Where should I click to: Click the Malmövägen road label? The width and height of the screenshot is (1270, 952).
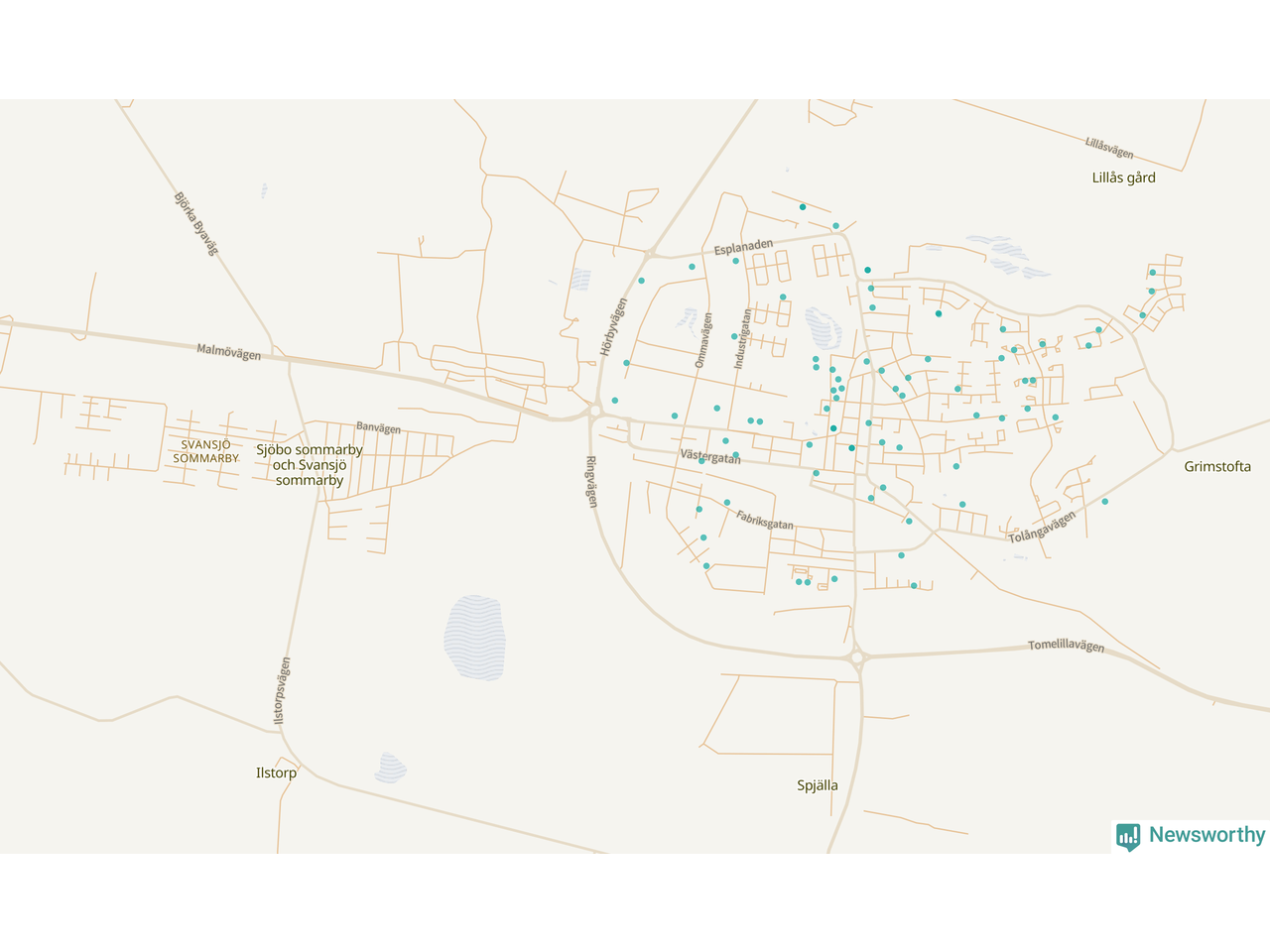point(228,352)
